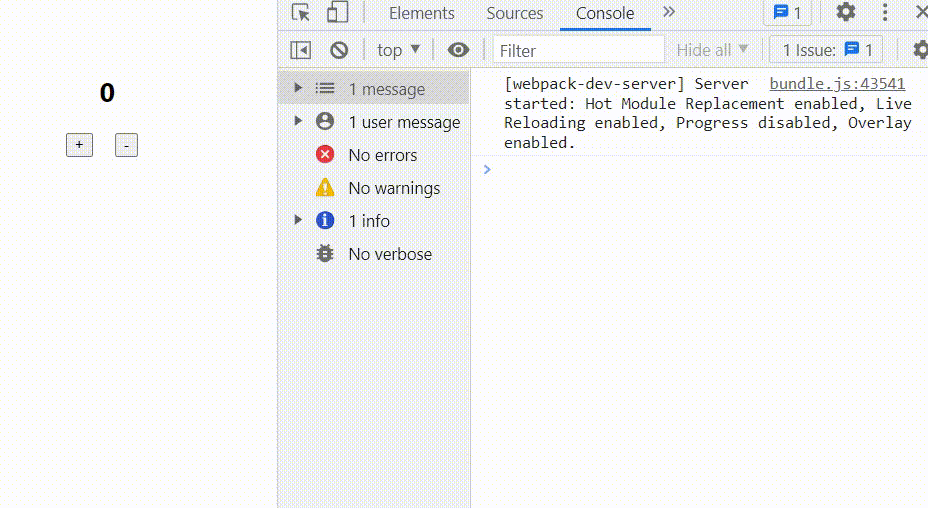
Task: Select the No warnings filter
Action: coord(373,188)
